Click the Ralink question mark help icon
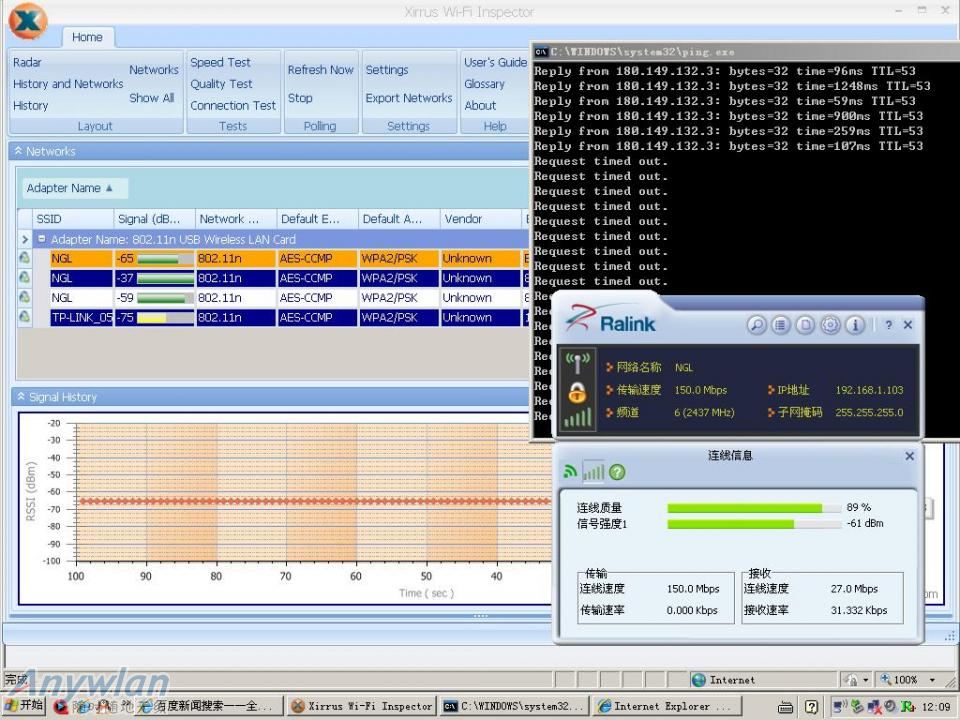 pyautogui.click(x=888, y=325)
